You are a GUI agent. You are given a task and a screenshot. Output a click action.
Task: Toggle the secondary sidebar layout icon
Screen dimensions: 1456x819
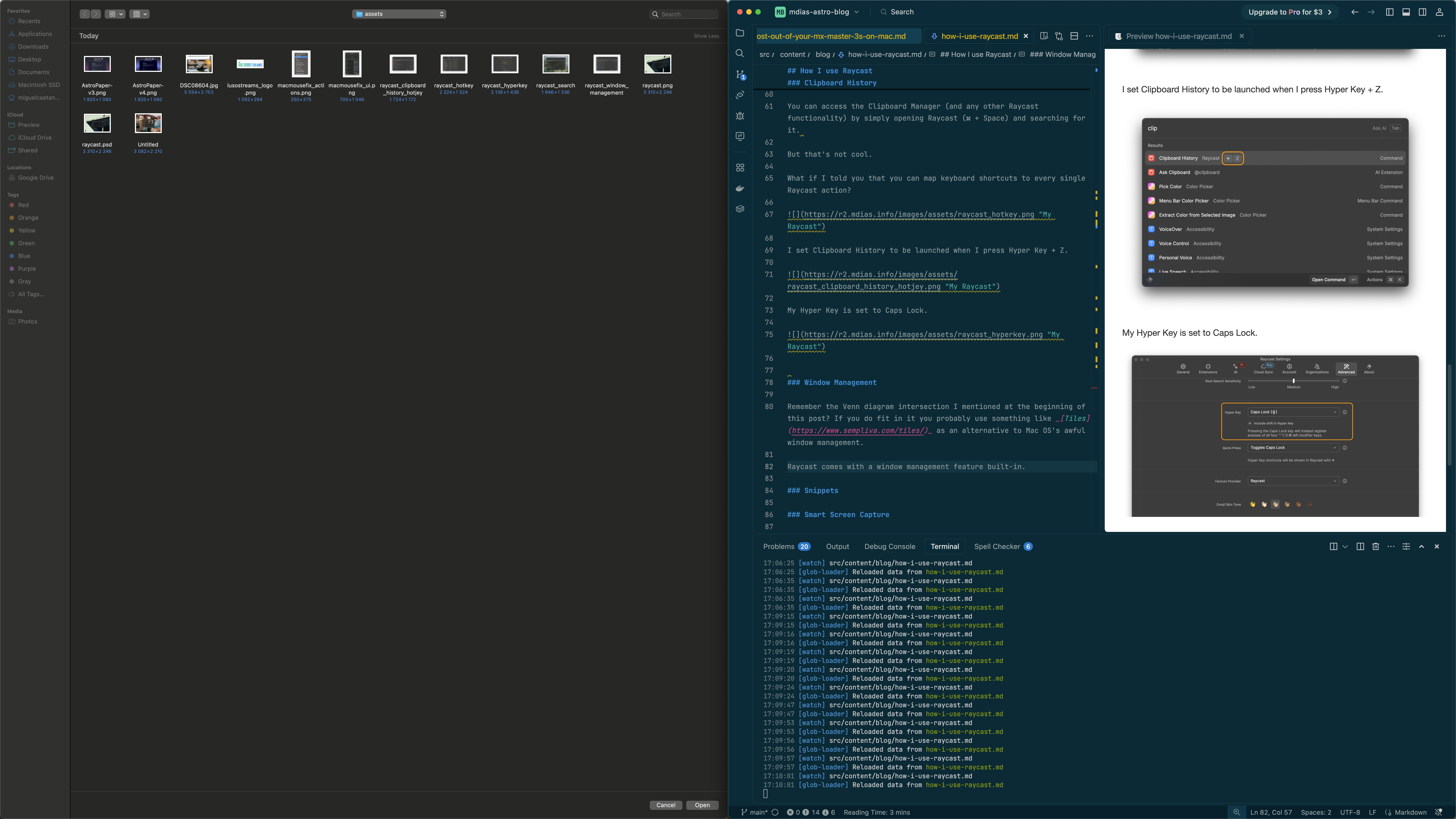[x=1422, y=12]
